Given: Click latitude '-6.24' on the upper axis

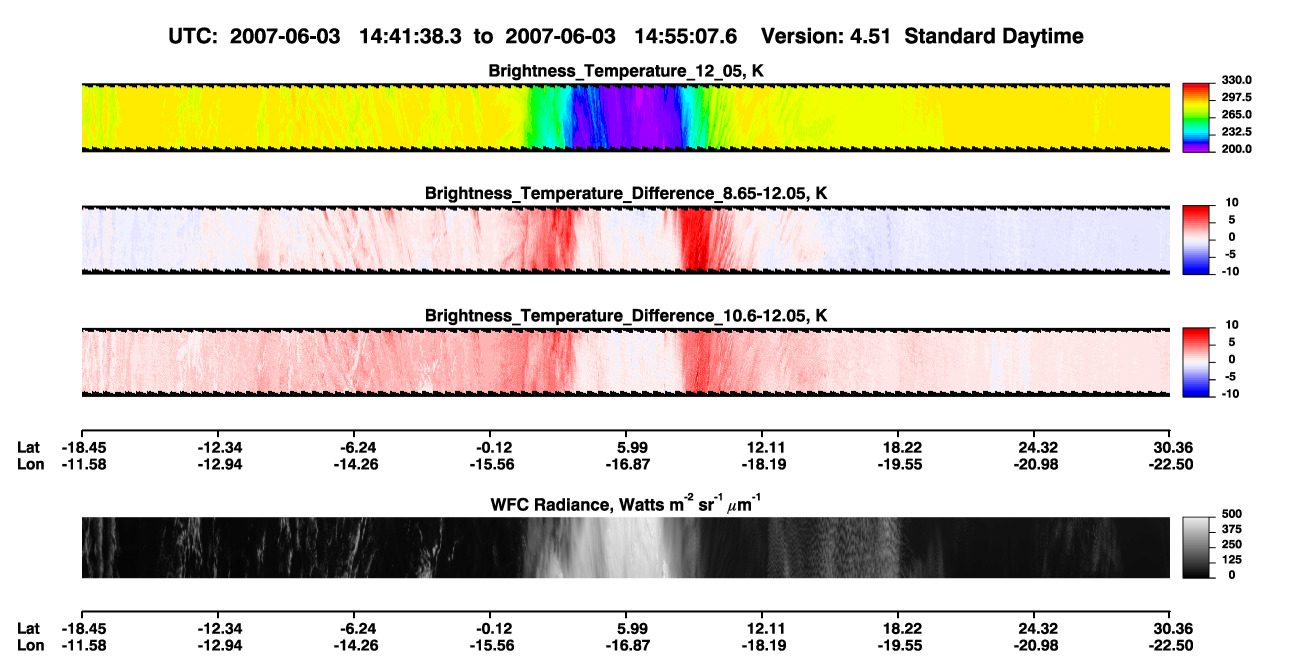Looking at the screenshot, I should pyautogui.click(x=357, y=447).
